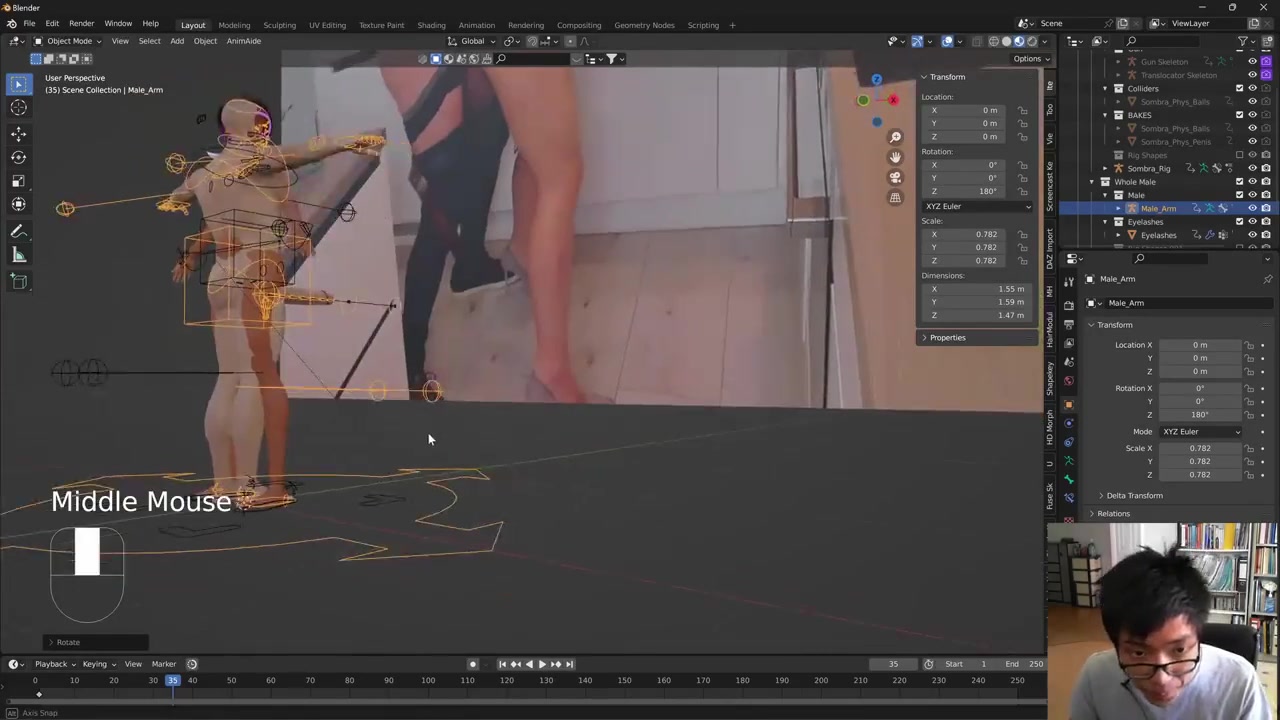Play the animation in timeline

(x=542, y=664)
